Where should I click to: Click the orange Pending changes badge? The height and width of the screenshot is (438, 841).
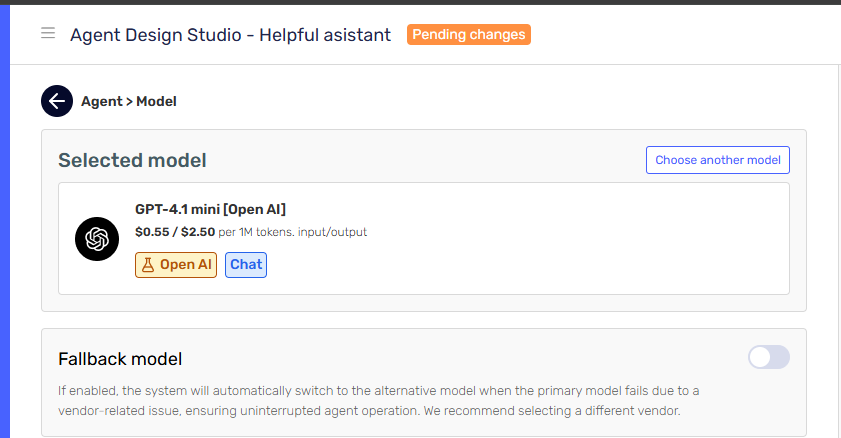pos(468,35)
